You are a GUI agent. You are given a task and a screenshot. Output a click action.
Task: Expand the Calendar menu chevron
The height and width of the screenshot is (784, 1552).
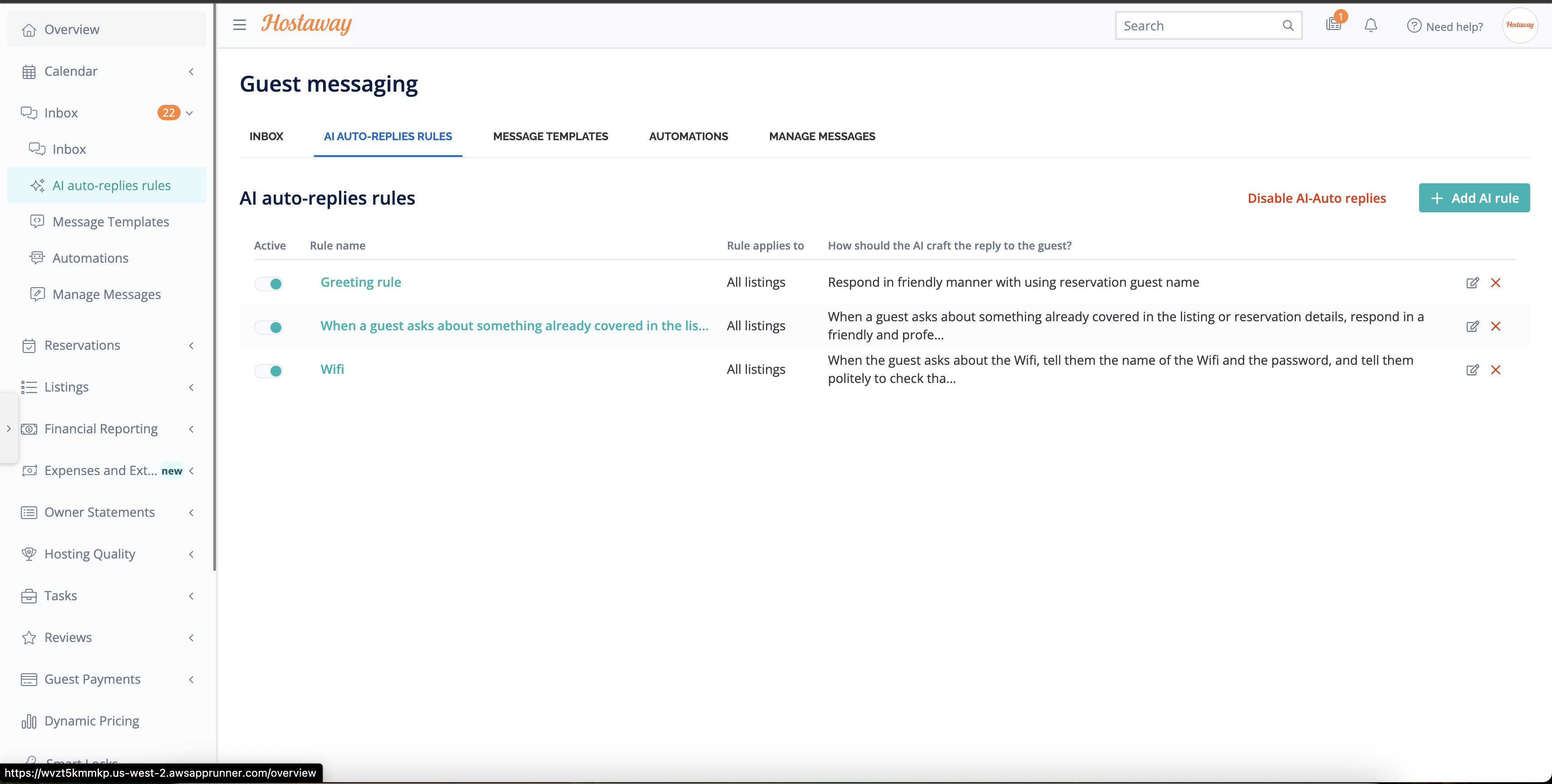click(x=191, y=72)
